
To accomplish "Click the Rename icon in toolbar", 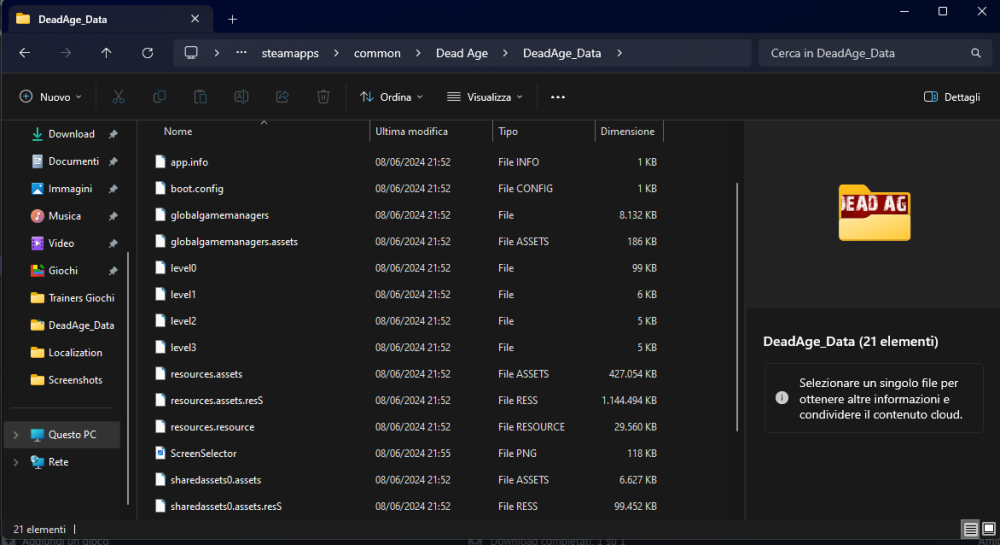I will (241, 97).
